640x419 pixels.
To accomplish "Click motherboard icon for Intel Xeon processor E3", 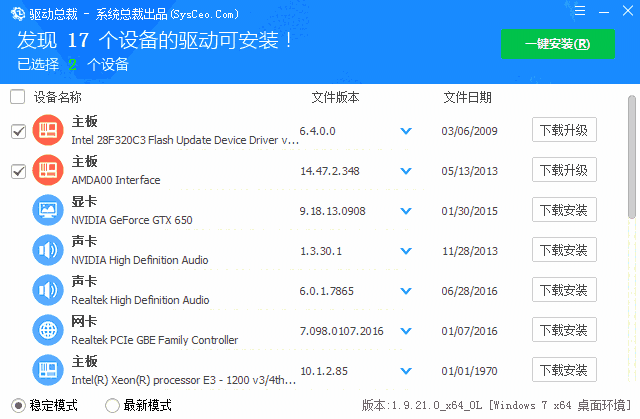I will point(48,370).
